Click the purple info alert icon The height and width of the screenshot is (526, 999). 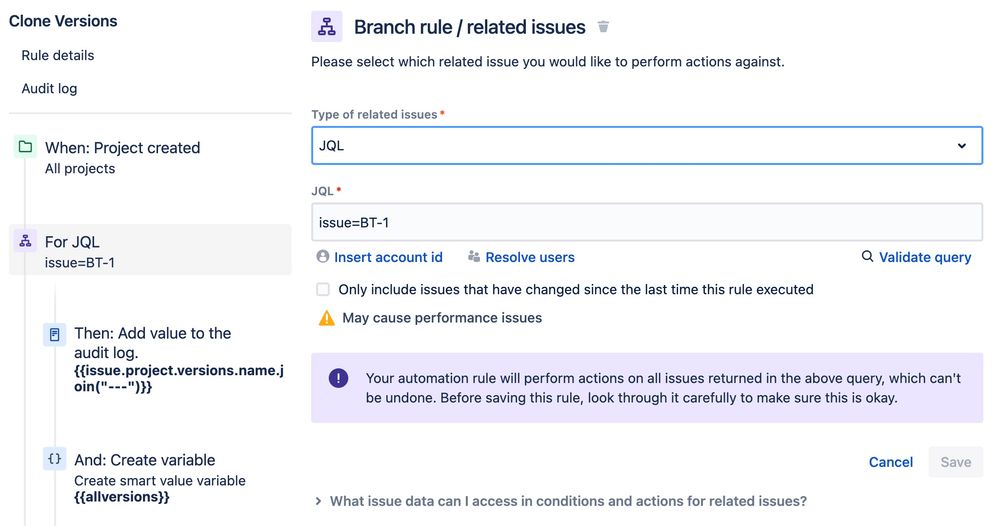coord(339,378)
